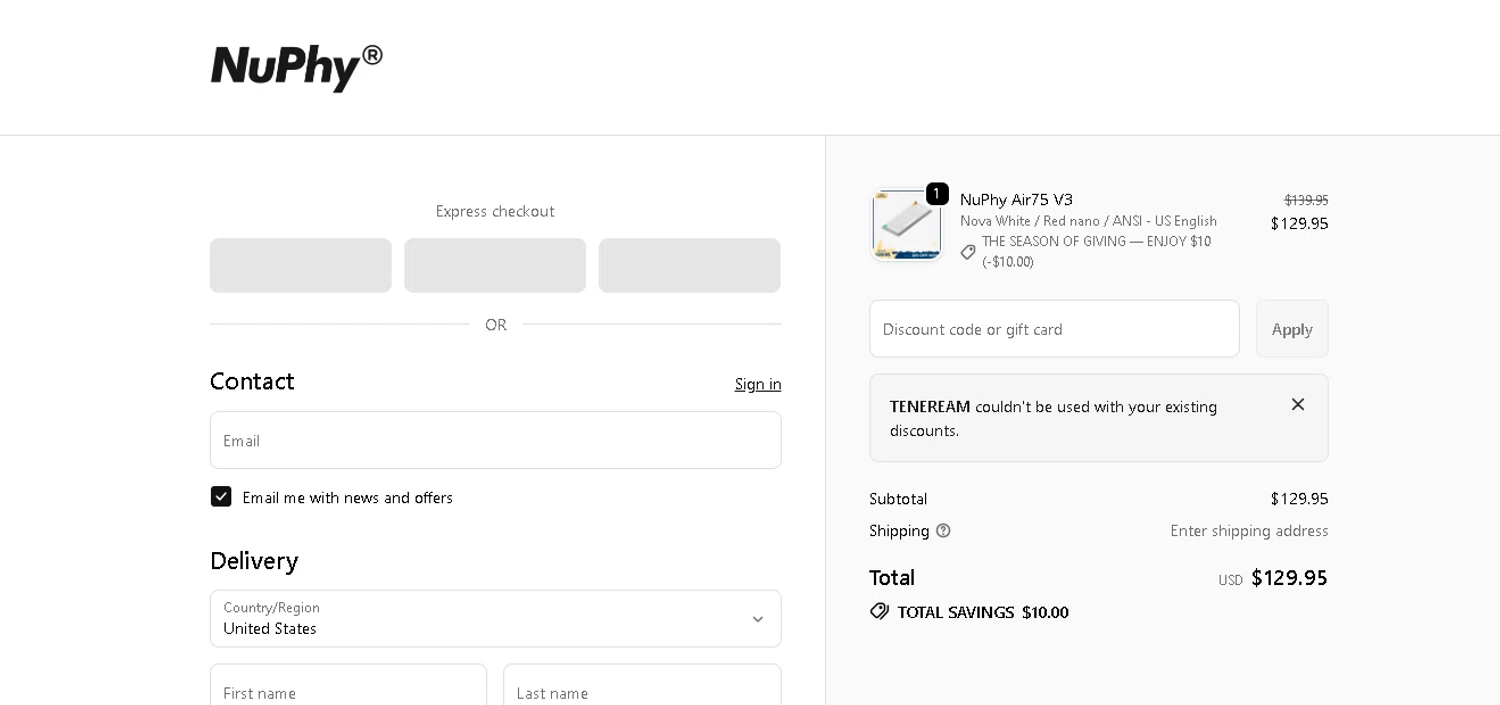The image size is (1500, 705).
Task: Click the NuPhy logo
Action: coord(296,67)
